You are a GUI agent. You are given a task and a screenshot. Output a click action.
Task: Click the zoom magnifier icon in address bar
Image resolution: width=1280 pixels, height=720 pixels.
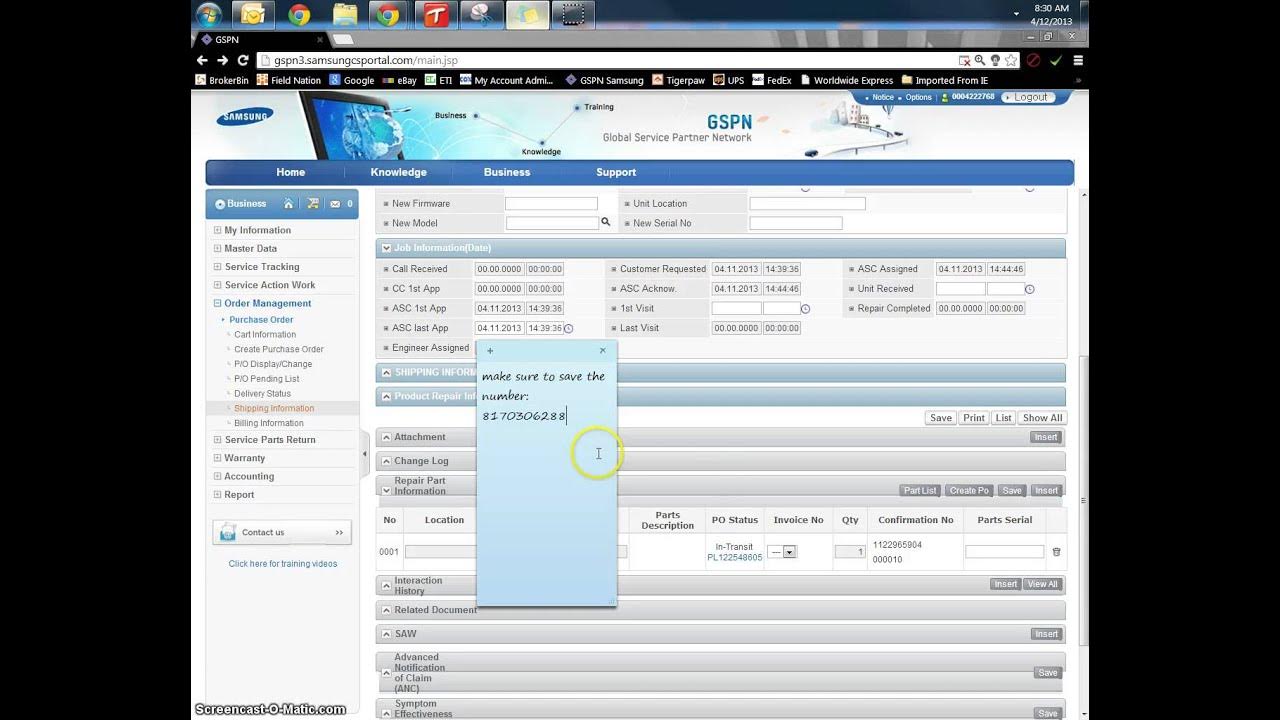point(979,60)
